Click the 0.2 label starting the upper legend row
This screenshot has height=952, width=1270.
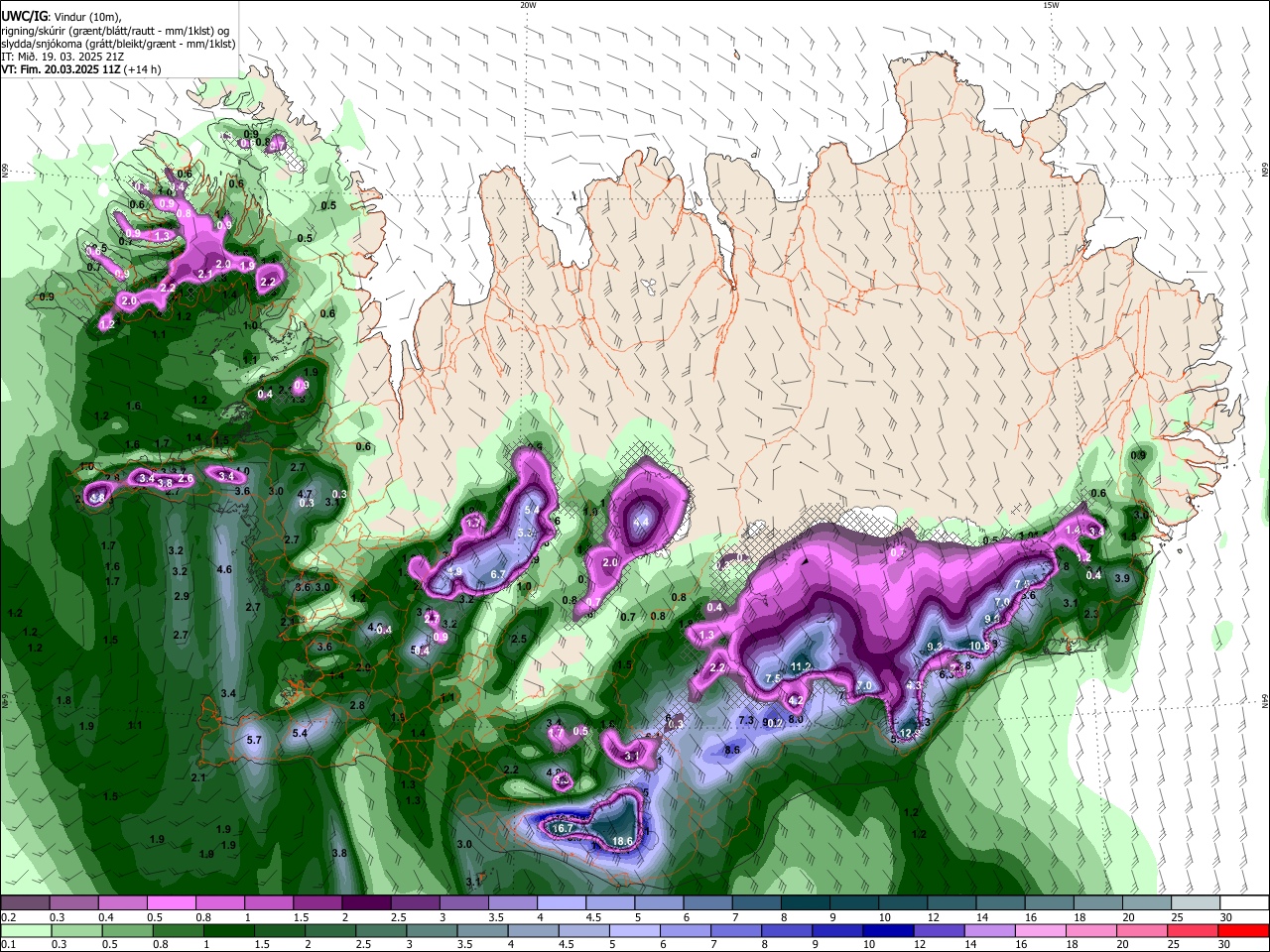coord(8,917)
